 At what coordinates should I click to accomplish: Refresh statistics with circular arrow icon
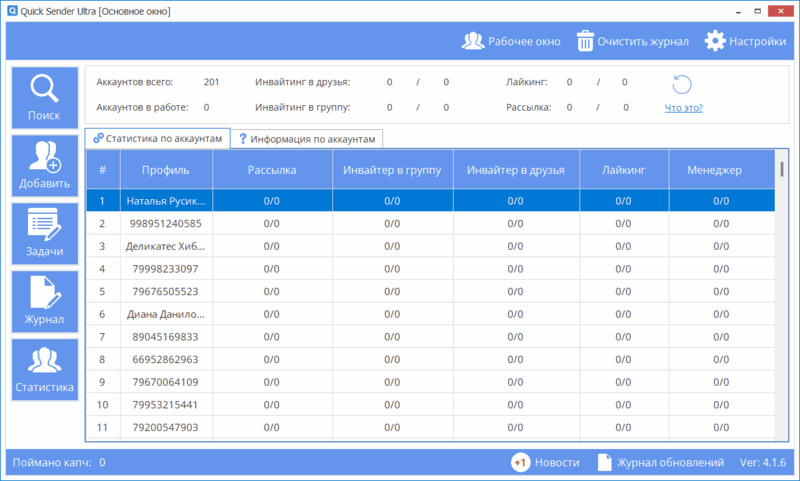682,85
